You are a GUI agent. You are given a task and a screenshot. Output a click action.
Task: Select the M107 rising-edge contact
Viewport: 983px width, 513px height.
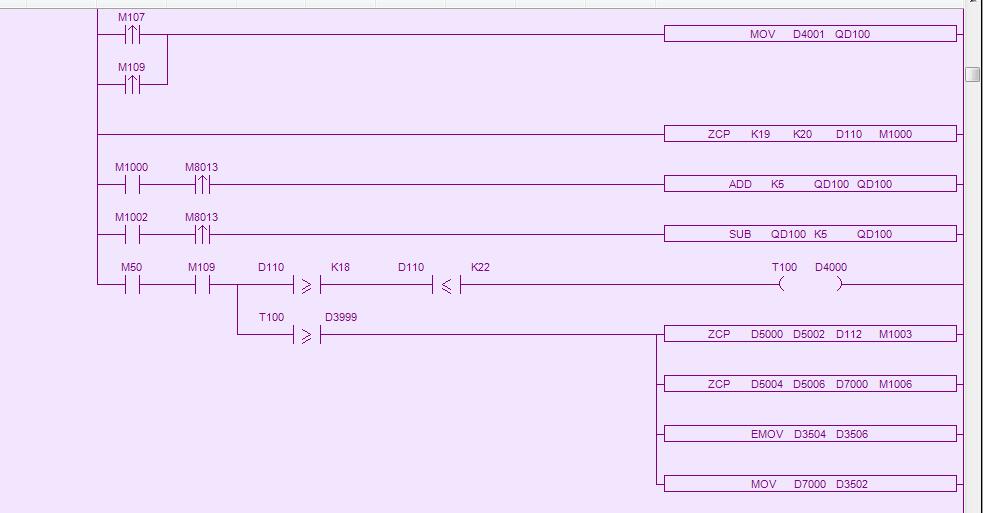(132, 35)
